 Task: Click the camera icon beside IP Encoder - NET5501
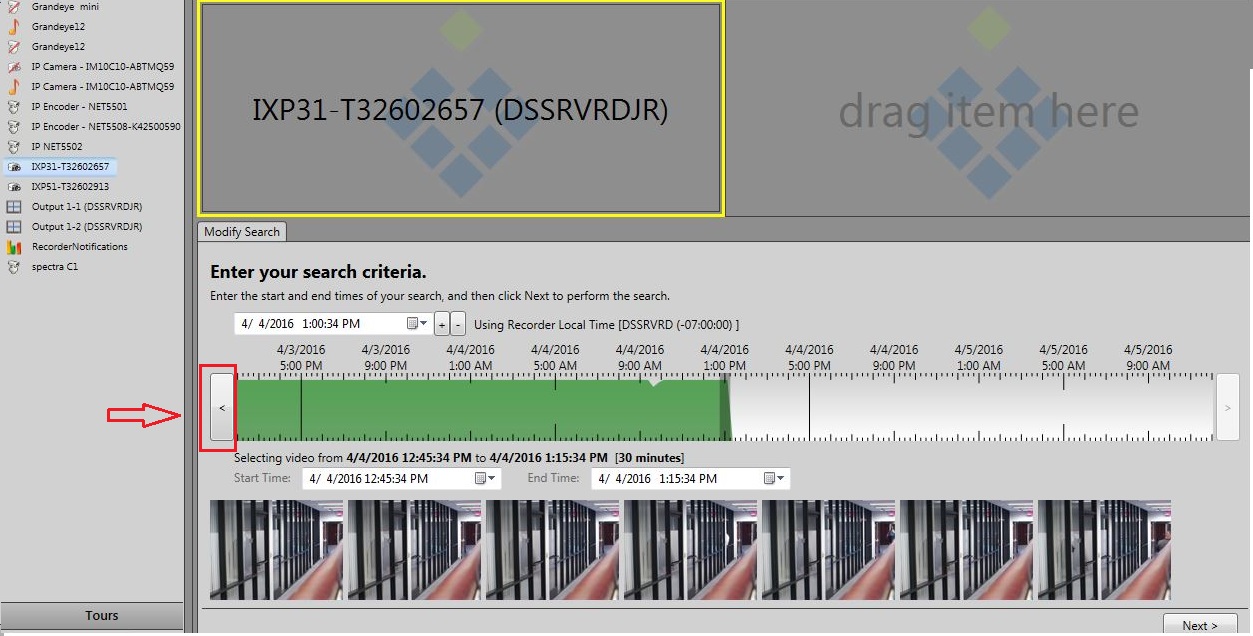pos(14,107)
